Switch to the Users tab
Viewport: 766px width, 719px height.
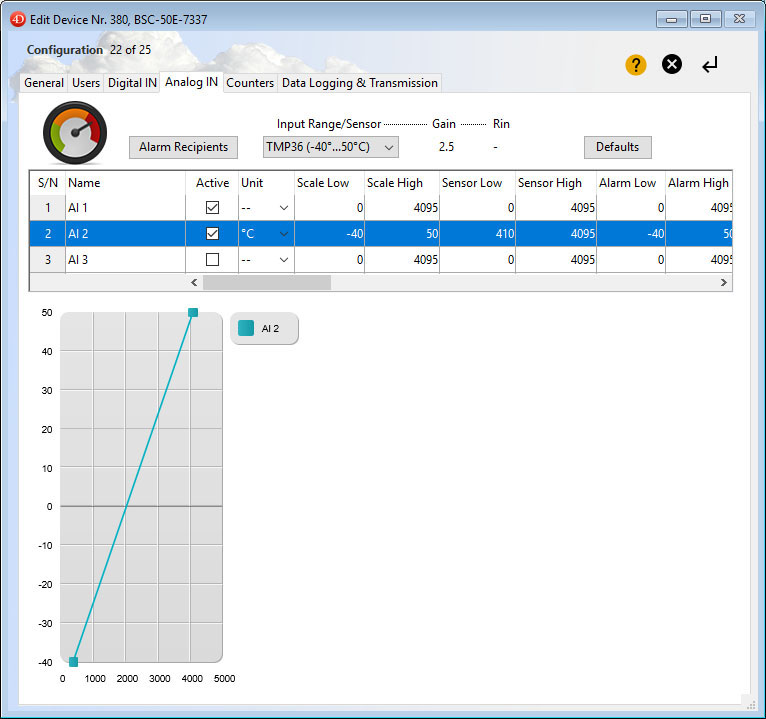coord(86,83)
